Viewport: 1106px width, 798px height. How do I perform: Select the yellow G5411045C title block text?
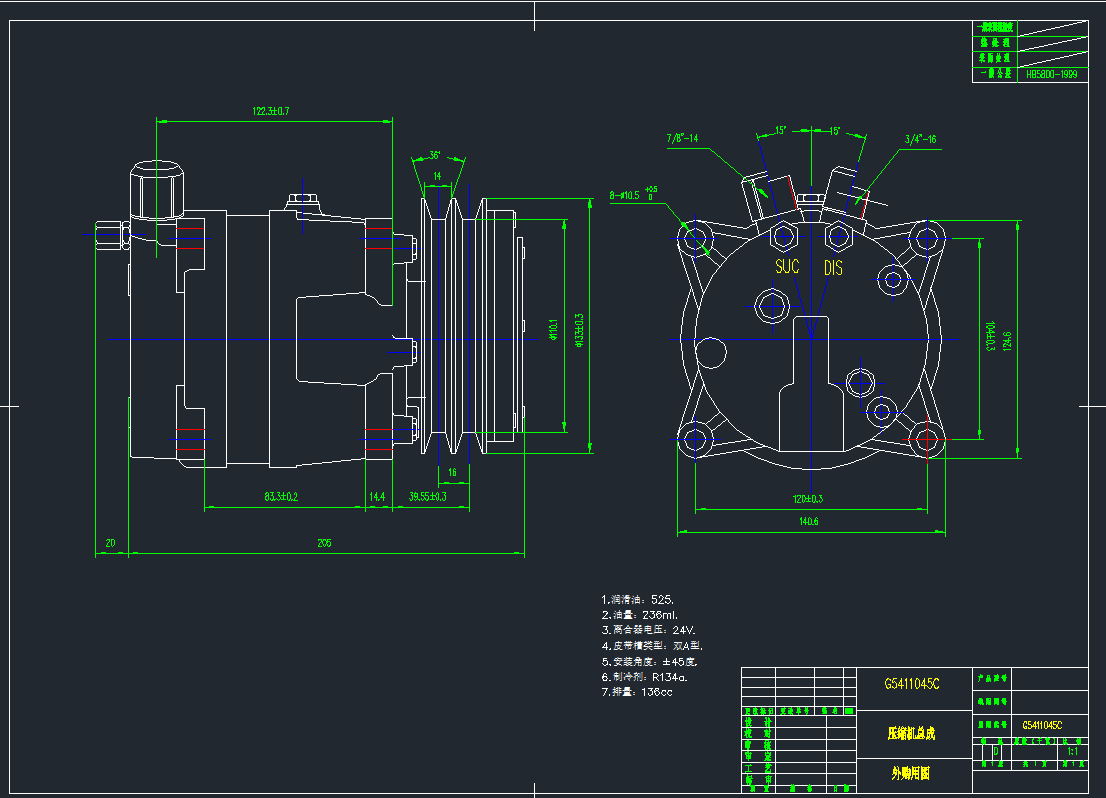[911, 685]
